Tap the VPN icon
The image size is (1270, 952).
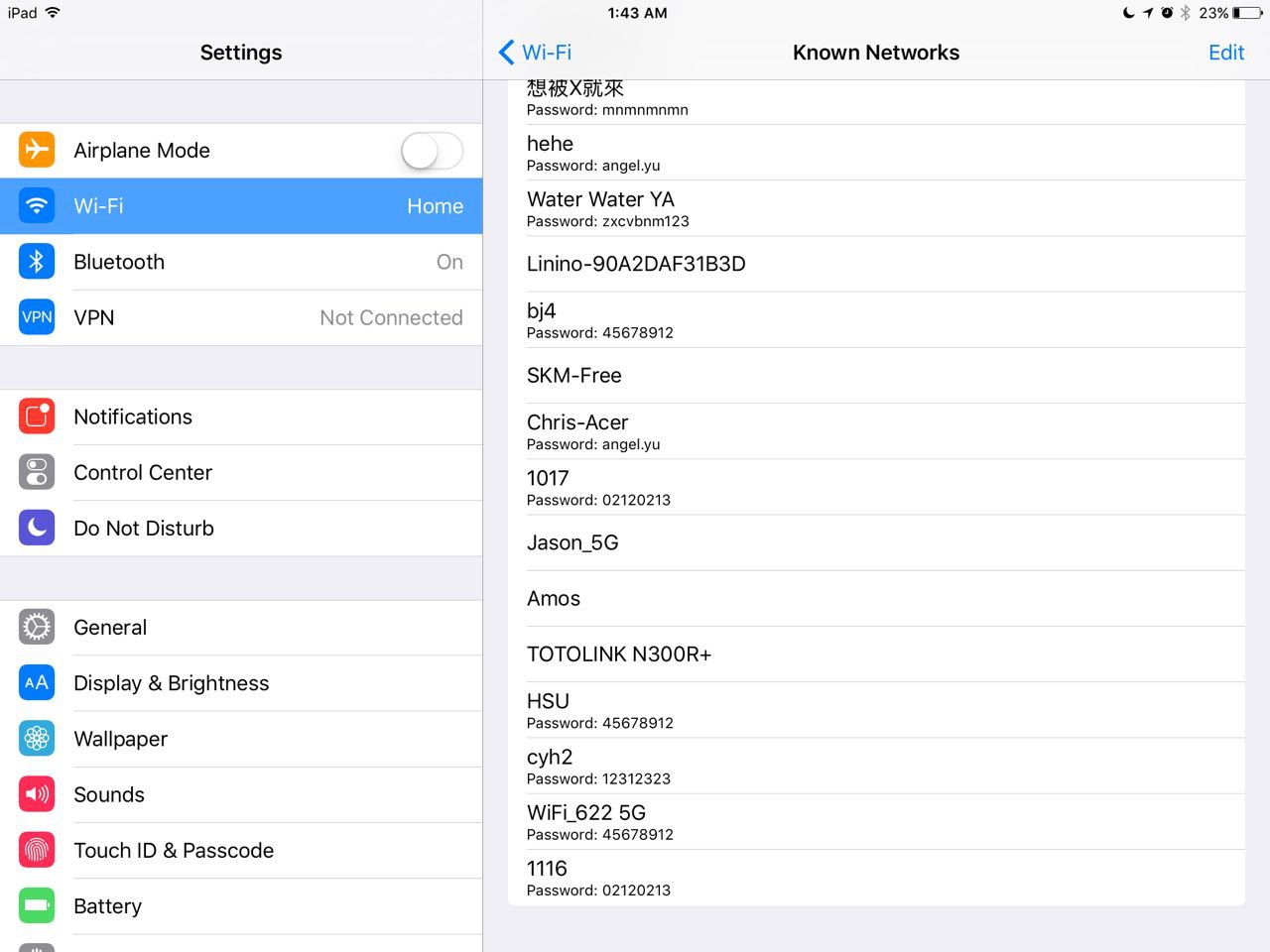point(37,317)
